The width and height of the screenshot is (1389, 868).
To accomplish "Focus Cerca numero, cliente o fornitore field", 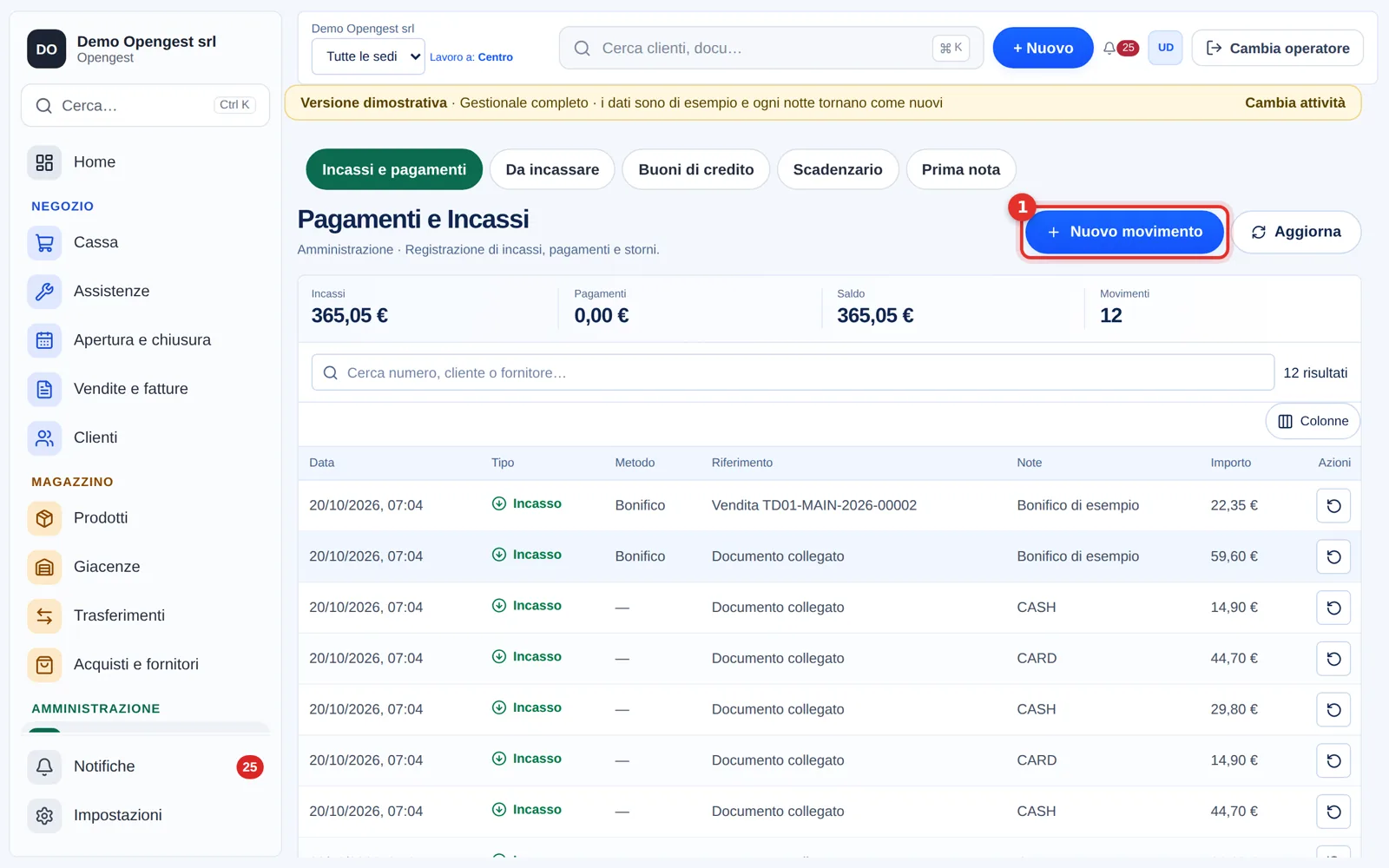I will [x=793, y=372].
